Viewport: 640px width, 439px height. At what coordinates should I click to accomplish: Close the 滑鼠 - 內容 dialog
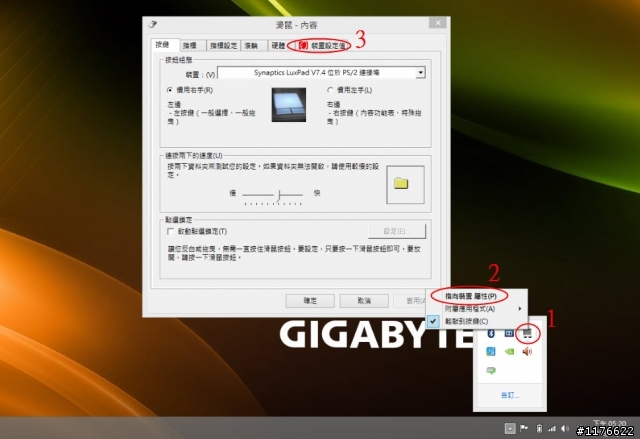tap(438, 23)
